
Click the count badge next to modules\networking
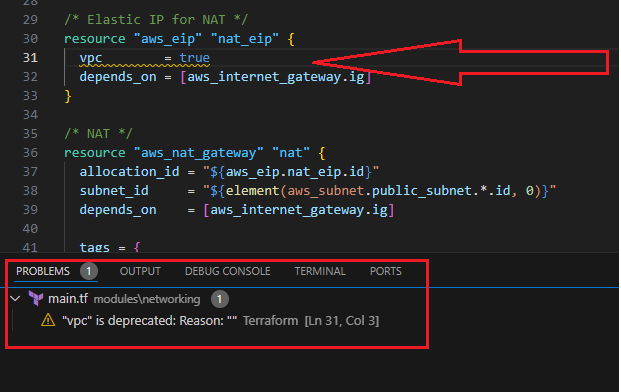(x=219, y=299)
